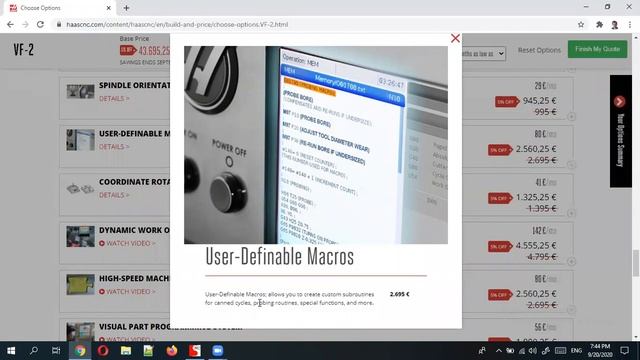Close the User-Definable Macros popup
The width and height of the screenshot is (640, 360).
pos(455,38)
